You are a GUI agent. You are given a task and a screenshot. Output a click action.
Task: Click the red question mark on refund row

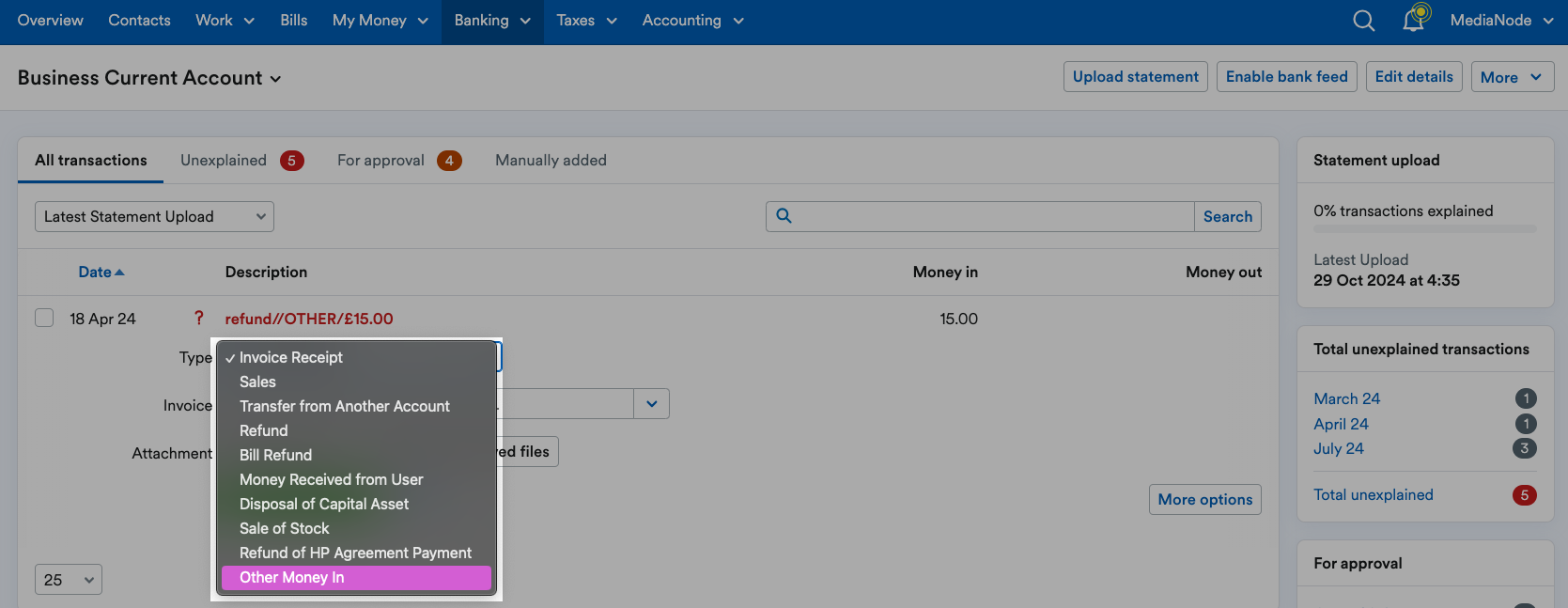pyautogui.click(x=198, y=319)
